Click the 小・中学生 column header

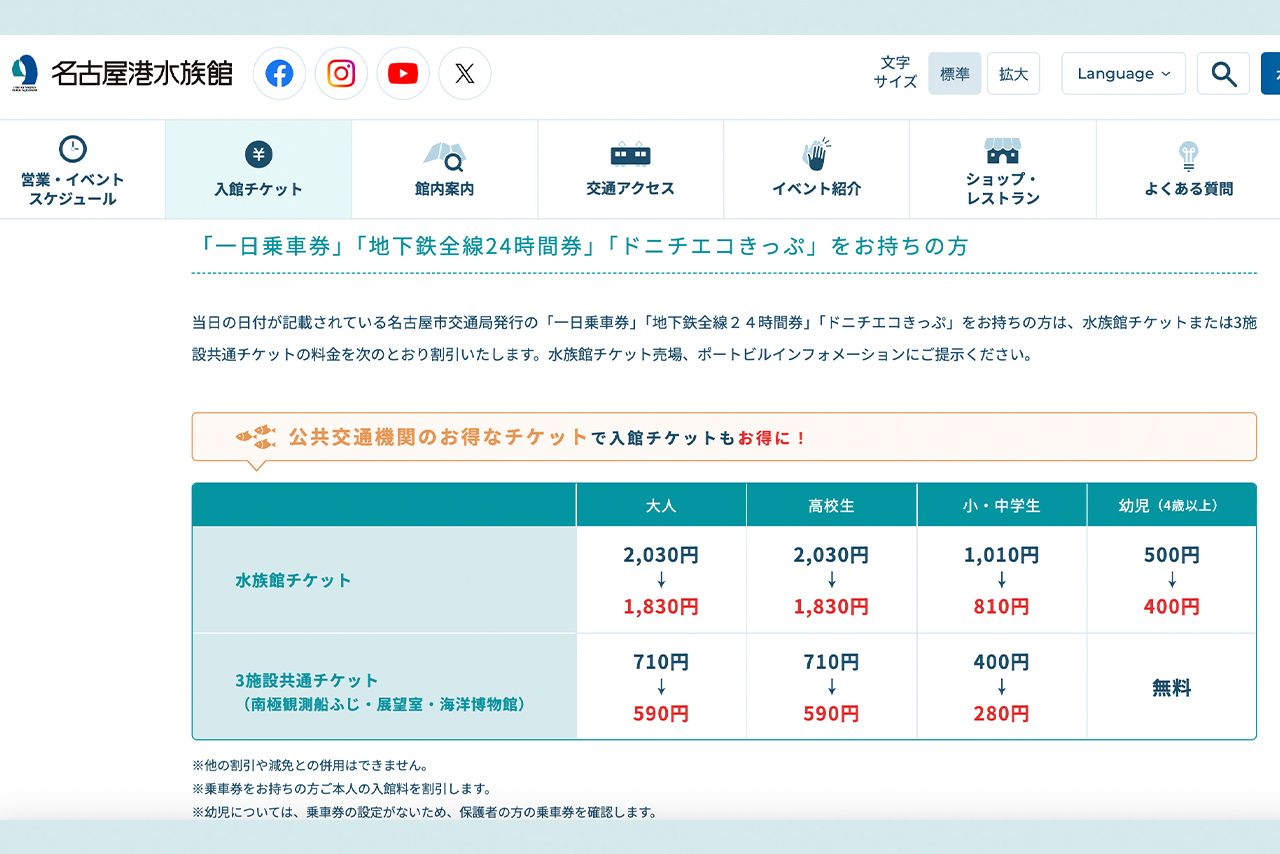(x=1001, y=505)
